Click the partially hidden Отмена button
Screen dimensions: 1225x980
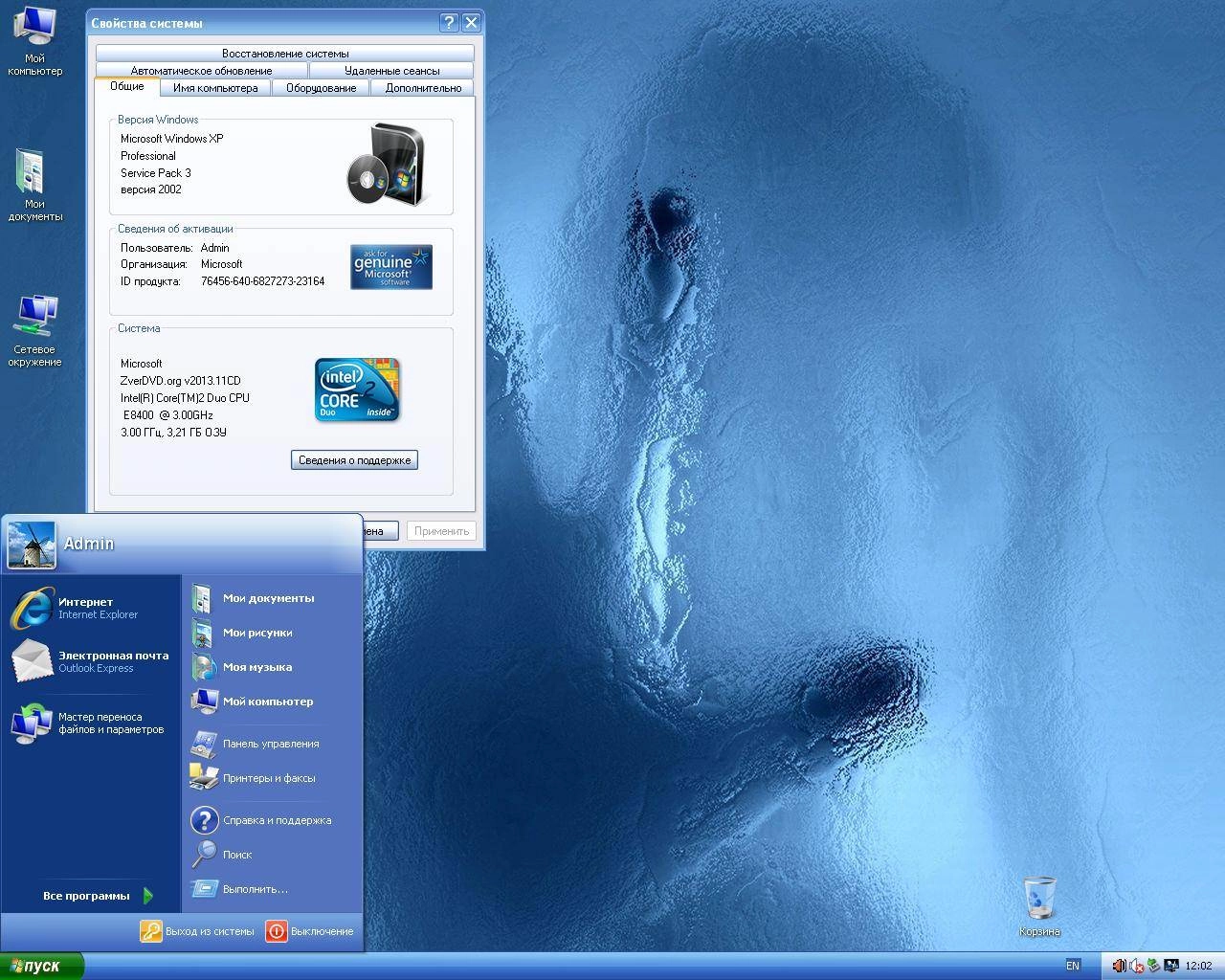380,531
